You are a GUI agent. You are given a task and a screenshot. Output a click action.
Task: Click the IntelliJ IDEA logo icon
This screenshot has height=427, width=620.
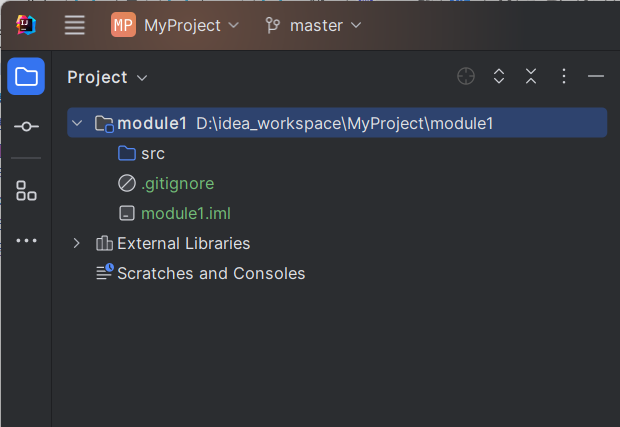tap(26, 25)
